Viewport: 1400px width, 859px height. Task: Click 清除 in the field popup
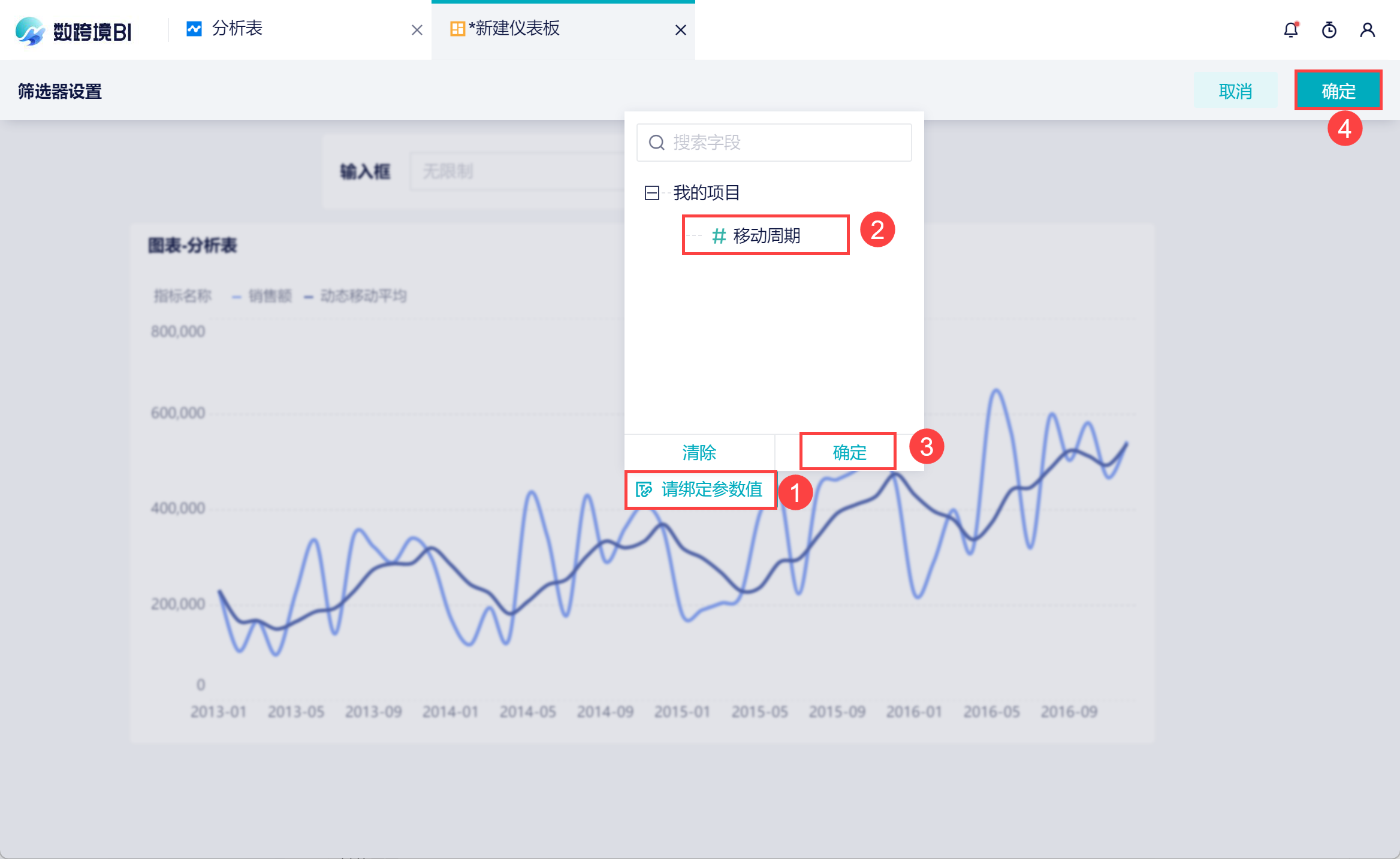click(x=699, y=452)
